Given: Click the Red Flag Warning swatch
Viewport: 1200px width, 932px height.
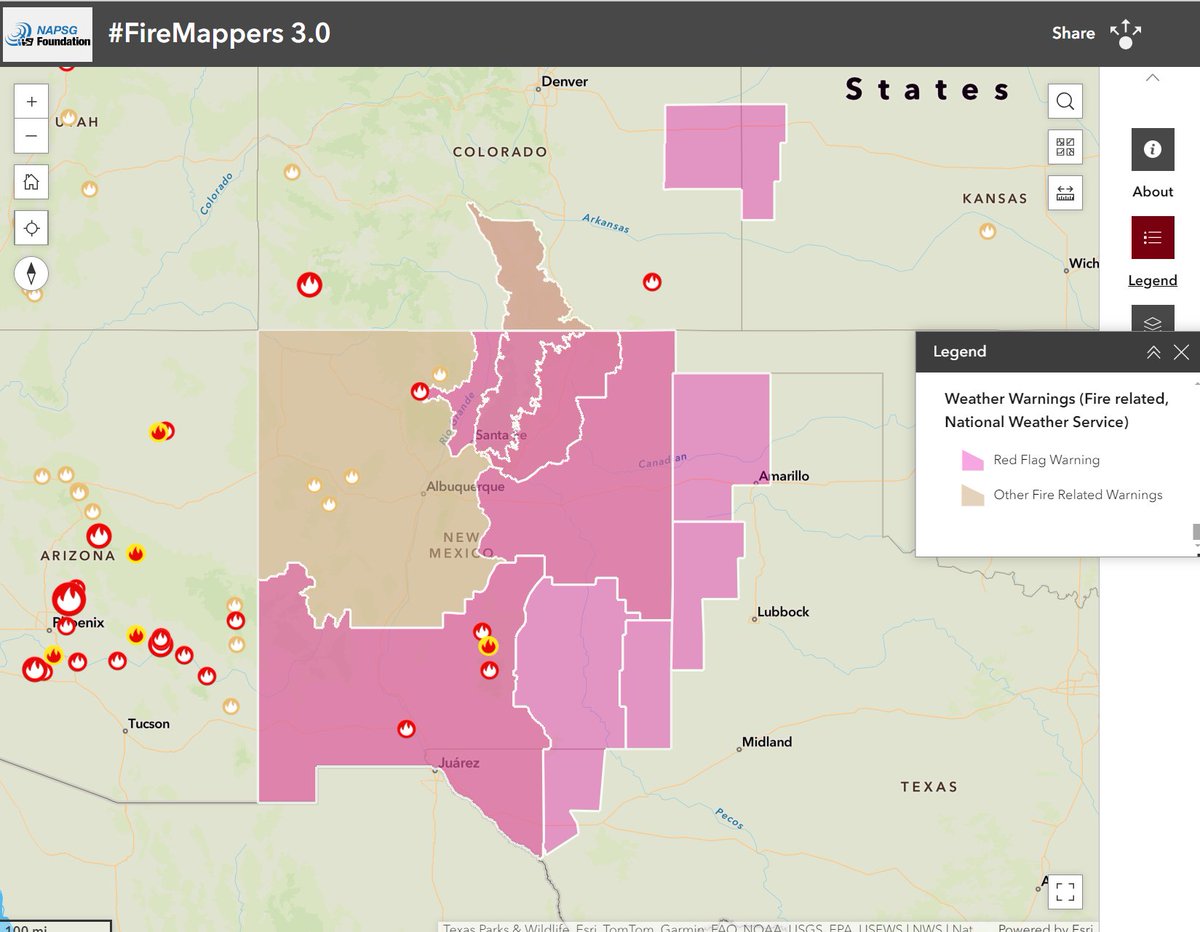Looking at the screenshot, I should coord(973,460).
